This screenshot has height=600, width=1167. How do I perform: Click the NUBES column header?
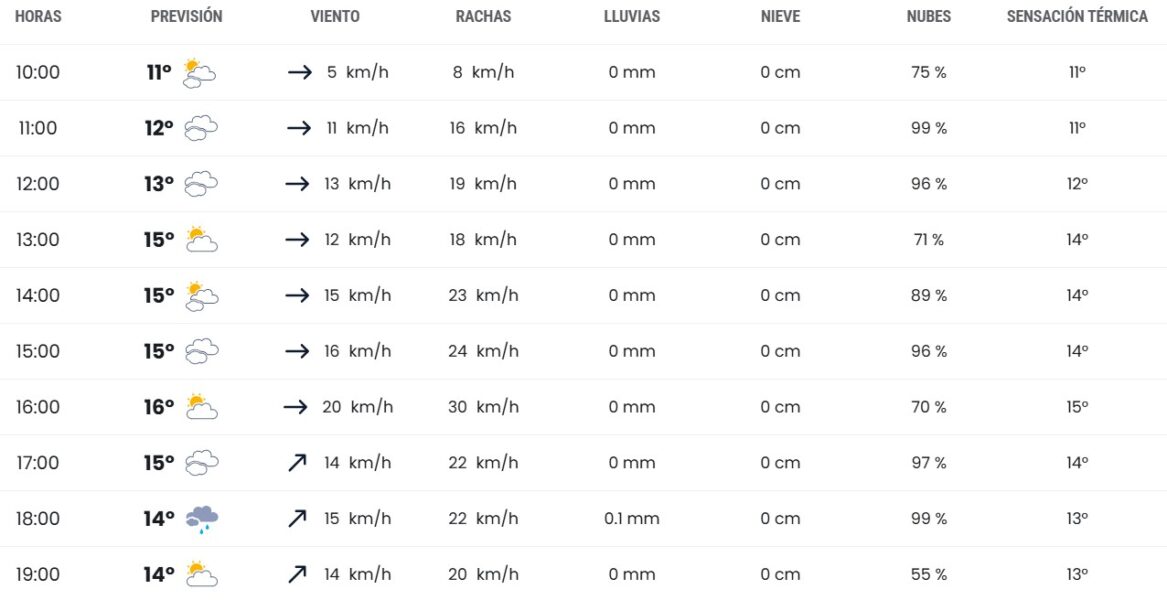click(928, 17)
